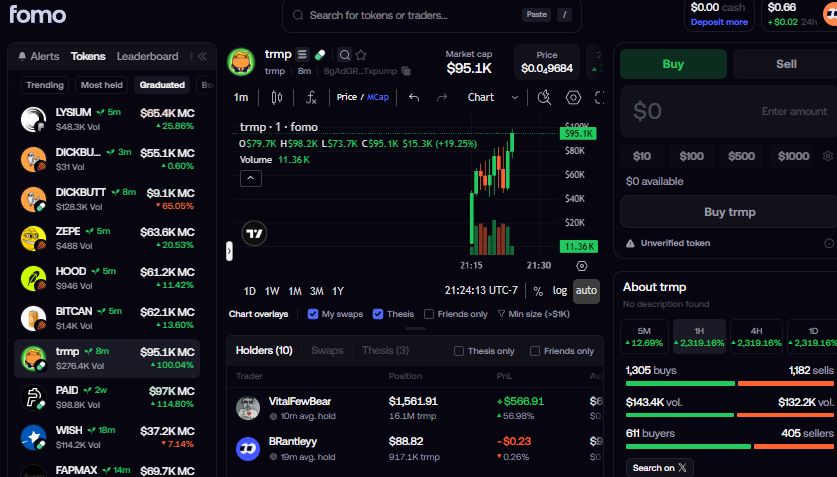
Task: Click the LYSIUM token avatar
Action: 34,120
